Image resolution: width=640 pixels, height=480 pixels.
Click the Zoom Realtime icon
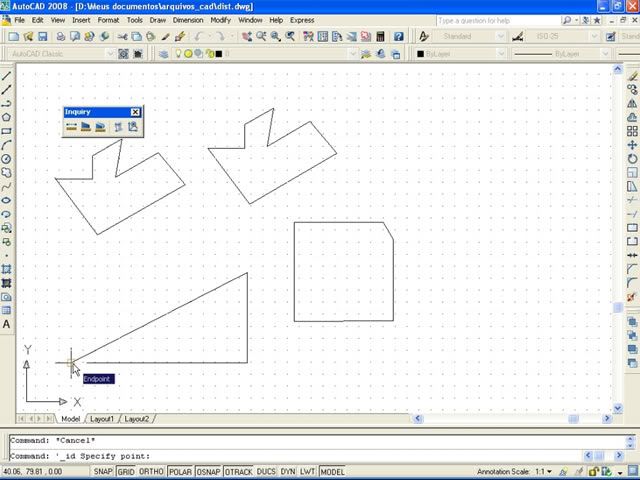[261, 36]
